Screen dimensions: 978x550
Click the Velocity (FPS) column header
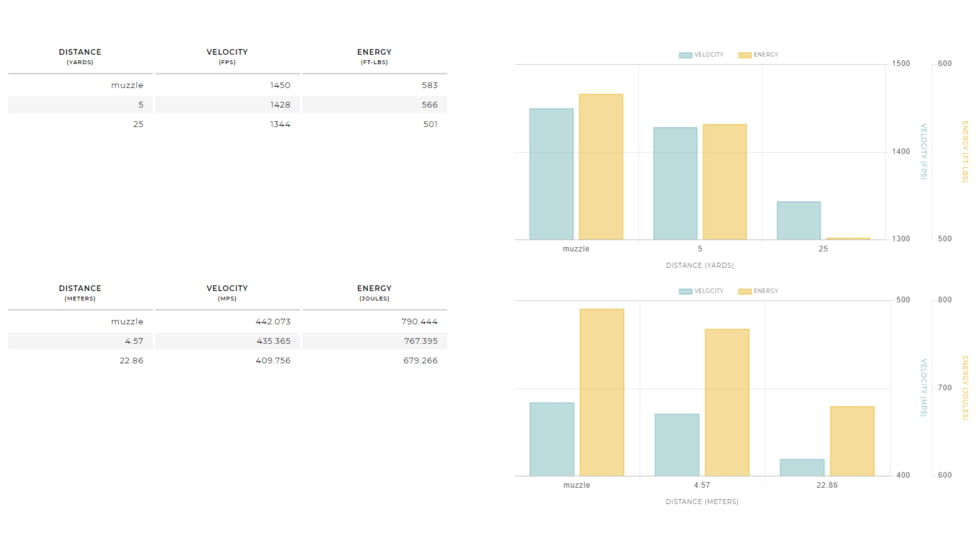227,56
